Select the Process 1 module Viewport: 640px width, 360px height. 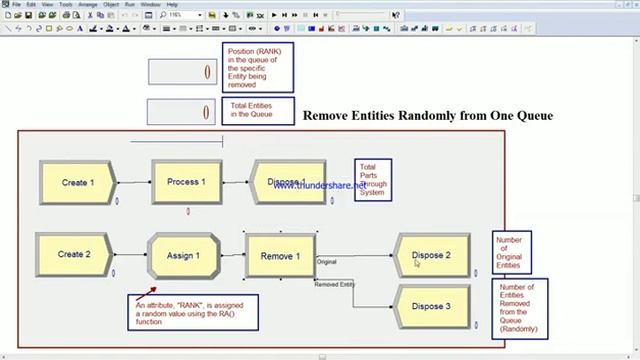pyautogui.click(x=187, y=182)
